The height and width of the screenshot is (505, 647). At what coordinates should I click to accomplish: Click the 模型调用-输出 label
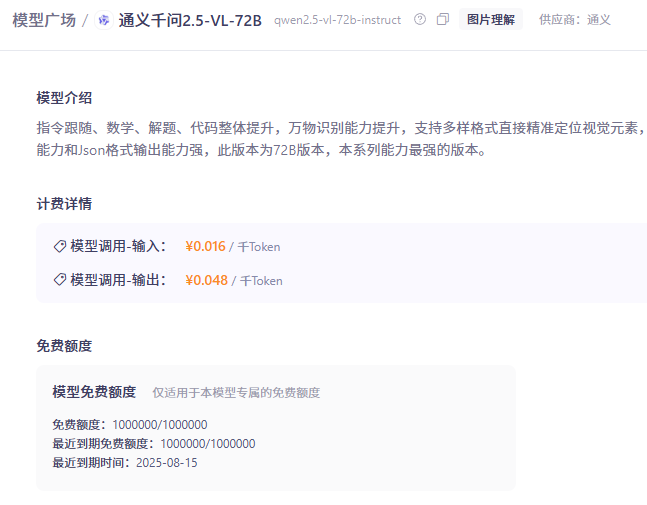point(118,280)
